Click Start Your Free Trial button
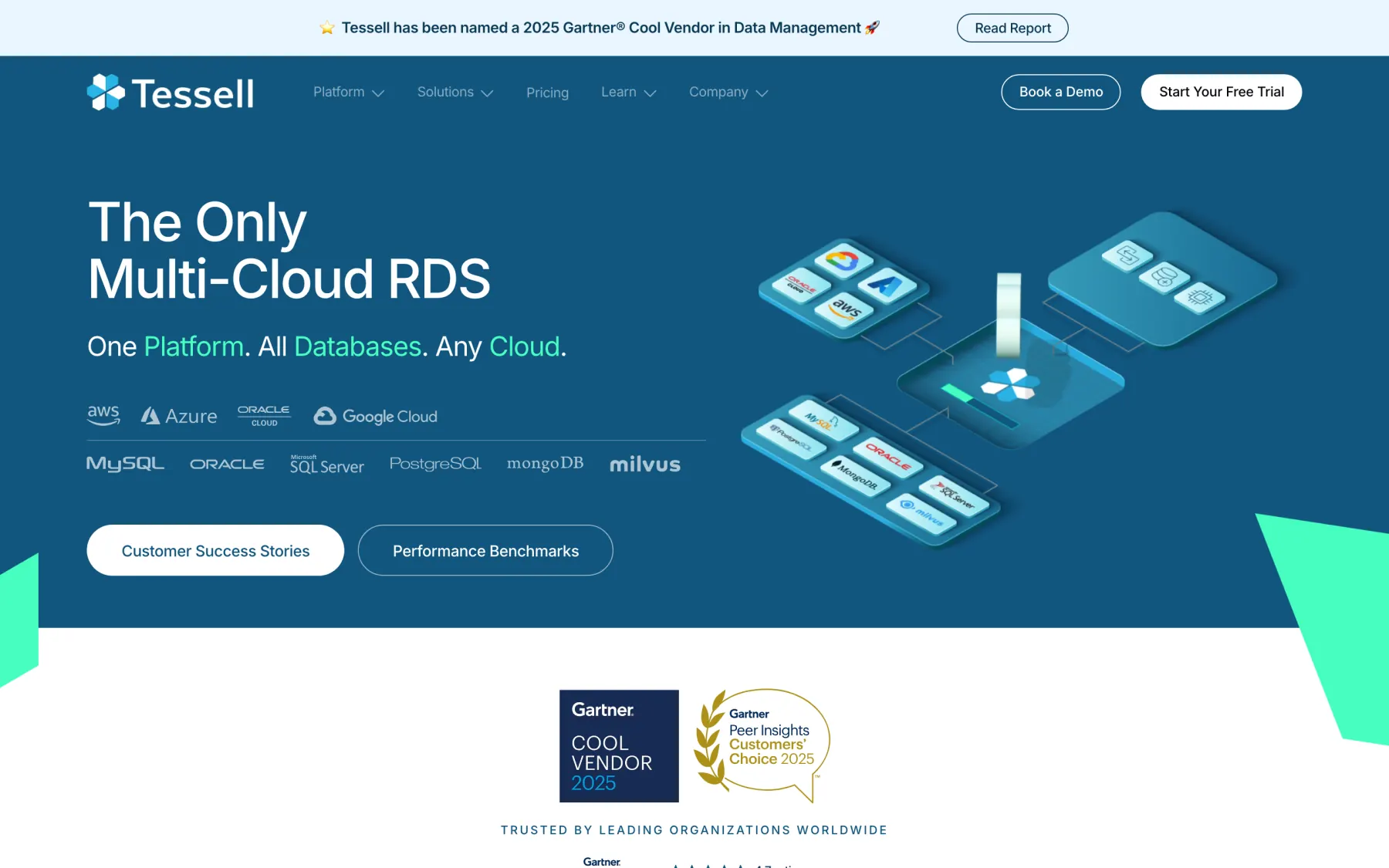Screen dimensions: 1389x868 tap(1222, 92)
